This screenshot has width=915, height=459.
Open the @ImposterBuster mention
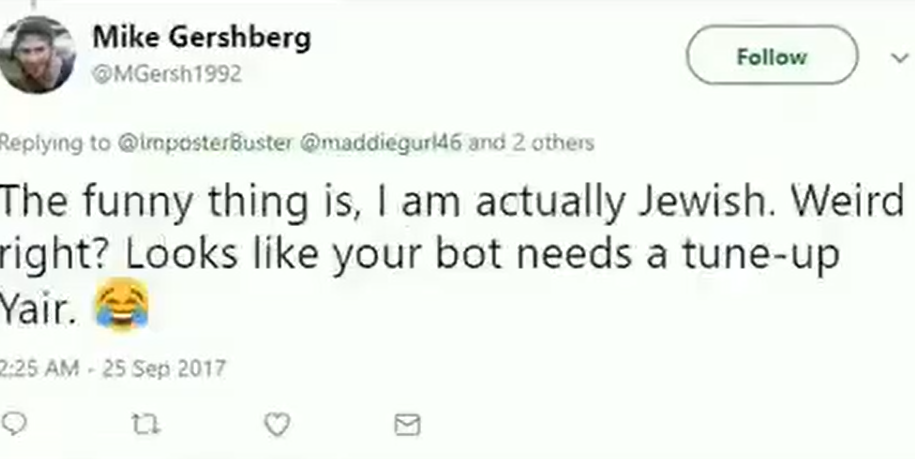204,143
